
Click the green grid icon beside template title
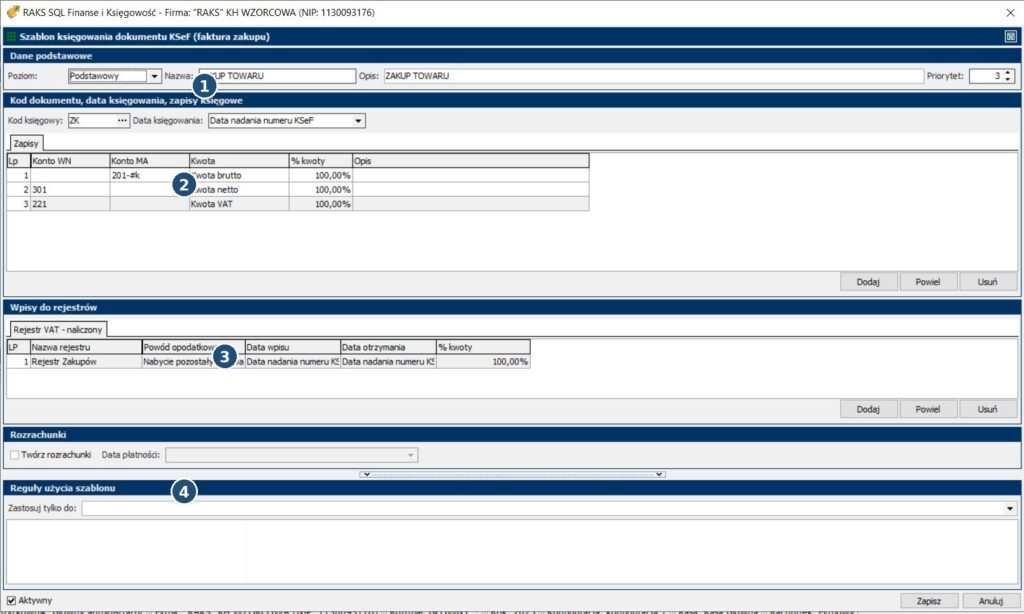pyautogui.click(x=11, y=37)
